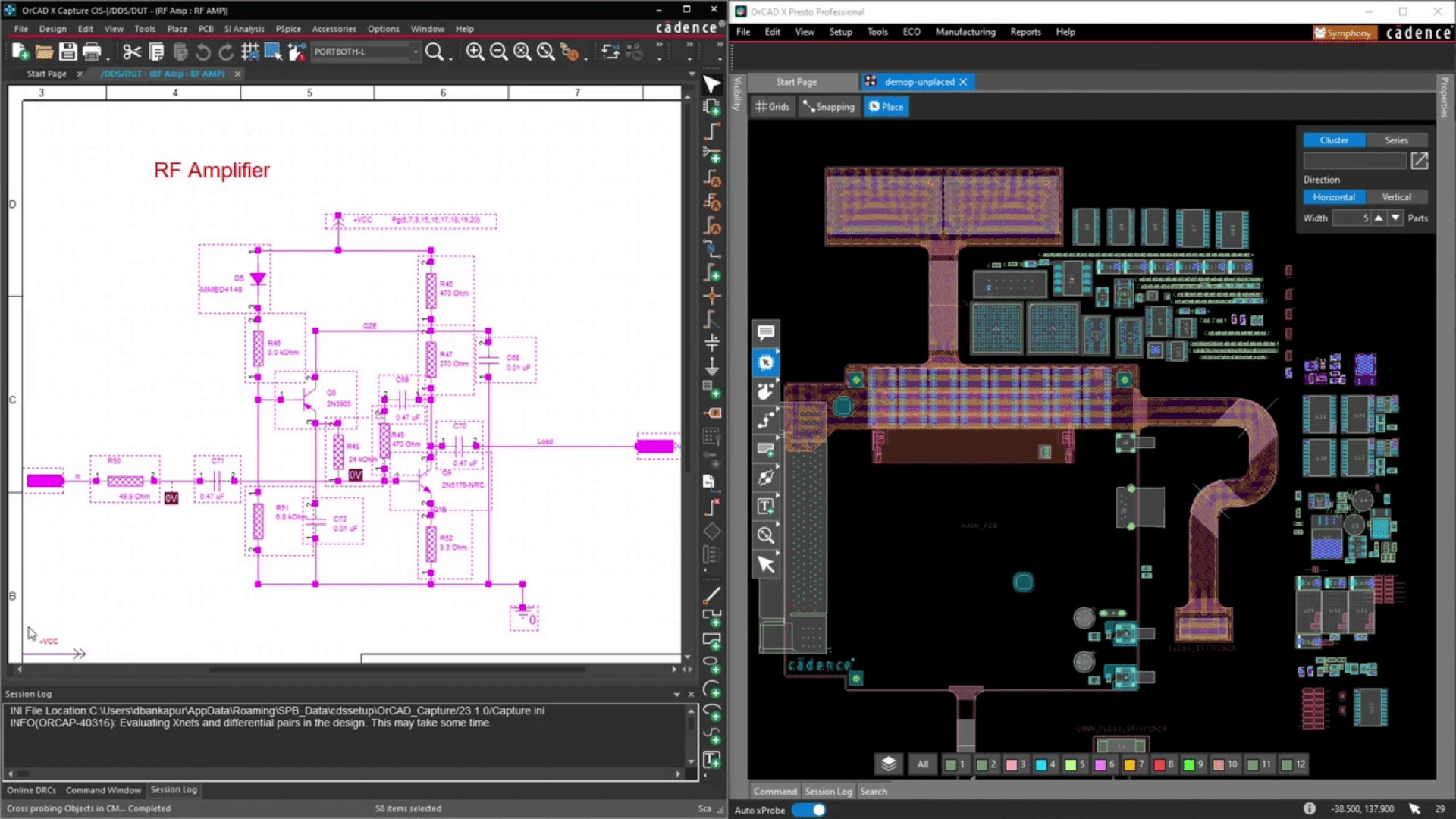Image resolution: width=1456 pixels, height=819 pixels.
Task: Open the comment bubble tool in Presto
Action: [x=766, y=332]
